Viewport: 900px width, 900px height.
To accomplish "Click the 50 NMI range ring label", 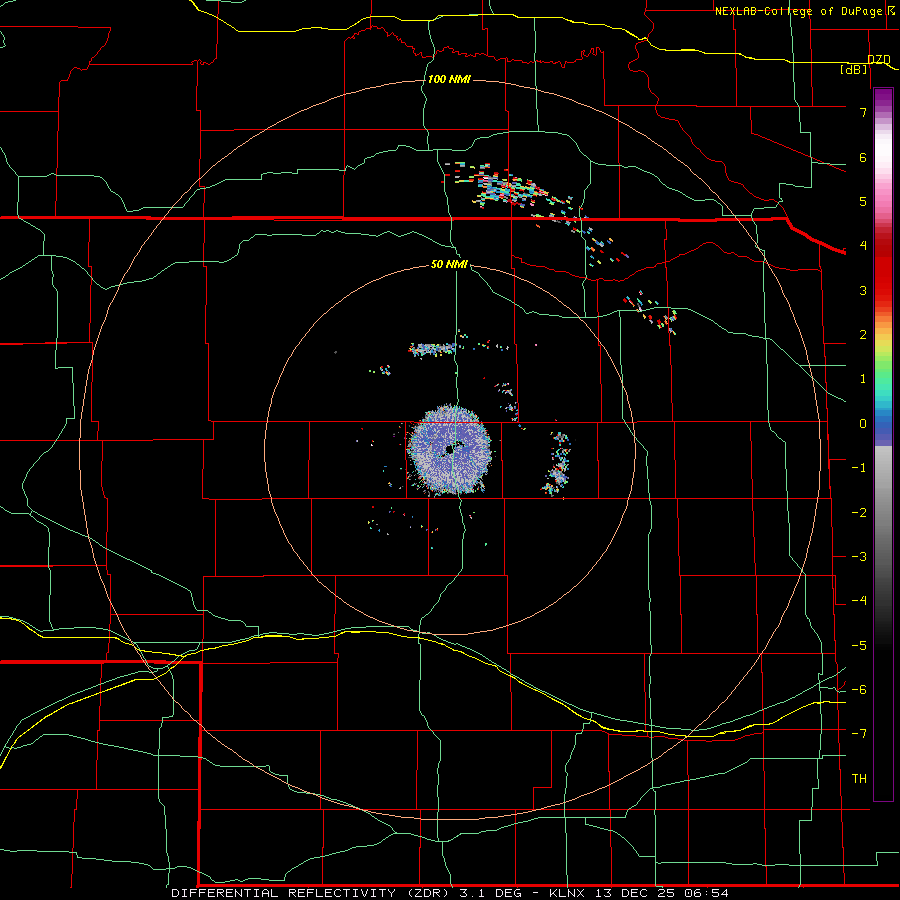I will (449, 264).
